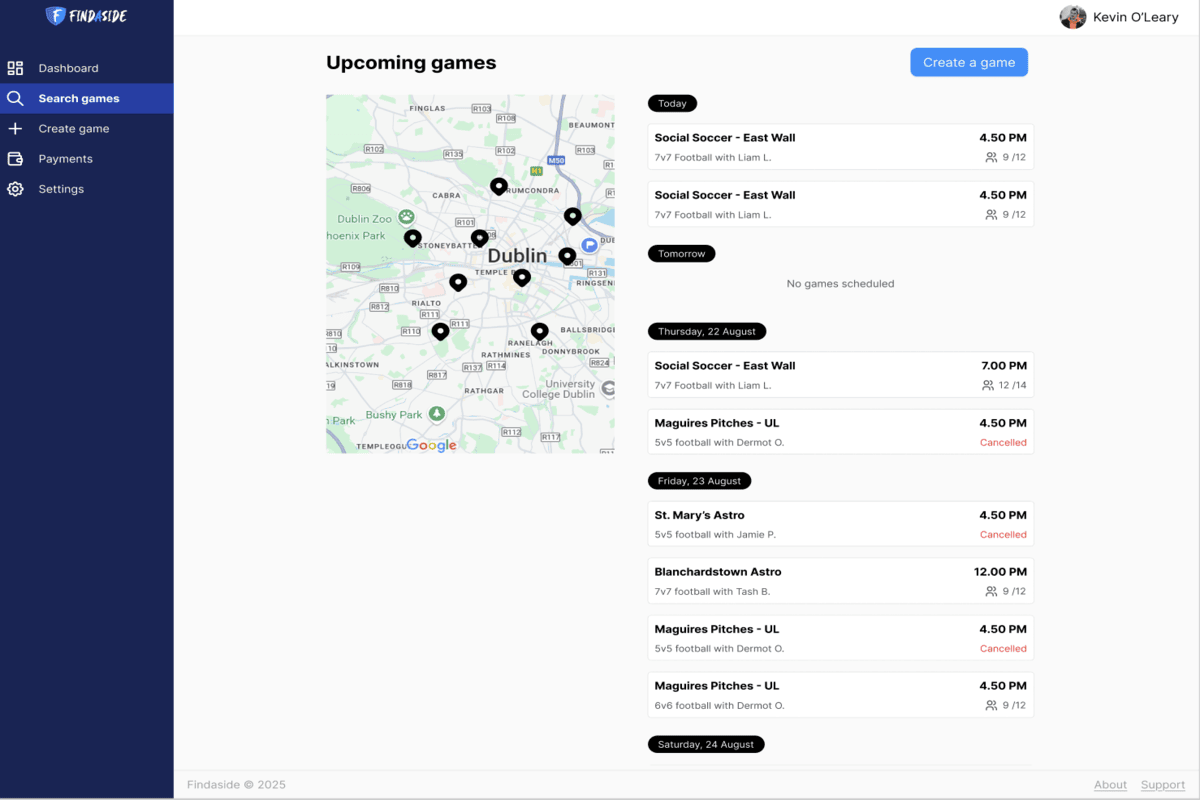The width and height of the screenshot is (1200, 800).
Task: Open St. Mary's Astro game card
Action: click(841, 524)
